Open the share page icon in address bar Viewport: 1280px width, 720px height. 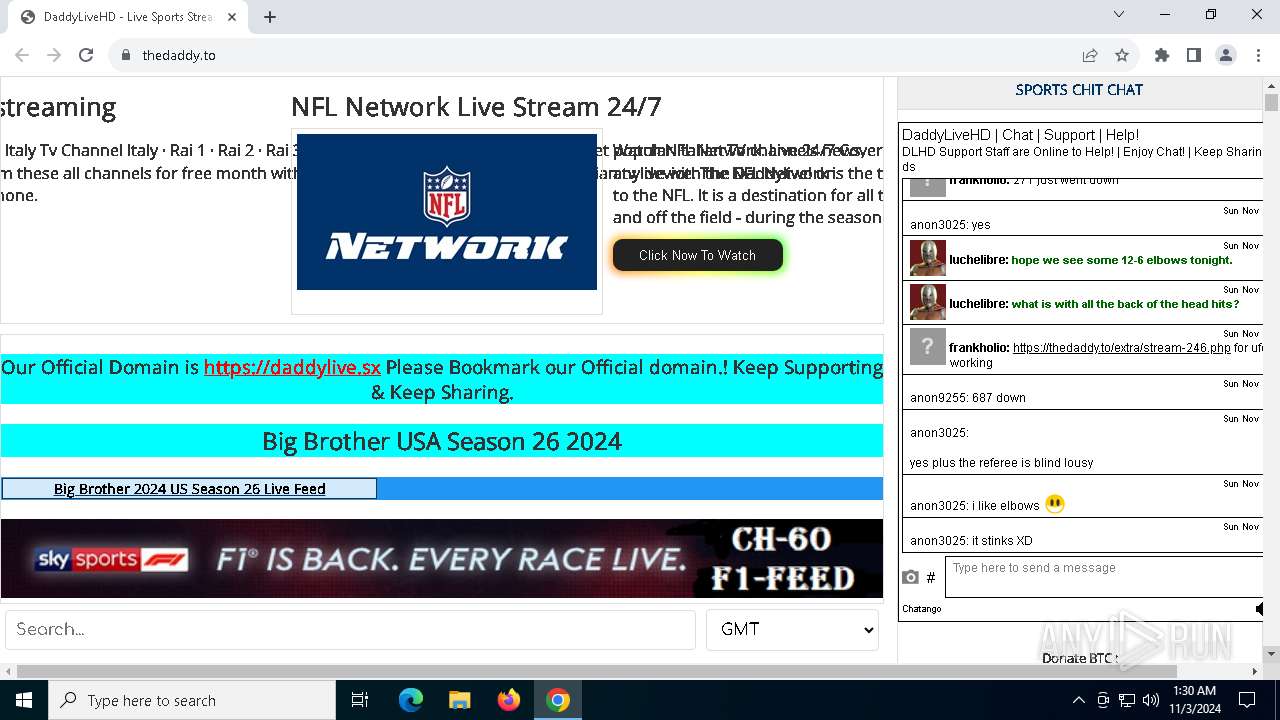pyautogui.click(x=1090, y=55)
